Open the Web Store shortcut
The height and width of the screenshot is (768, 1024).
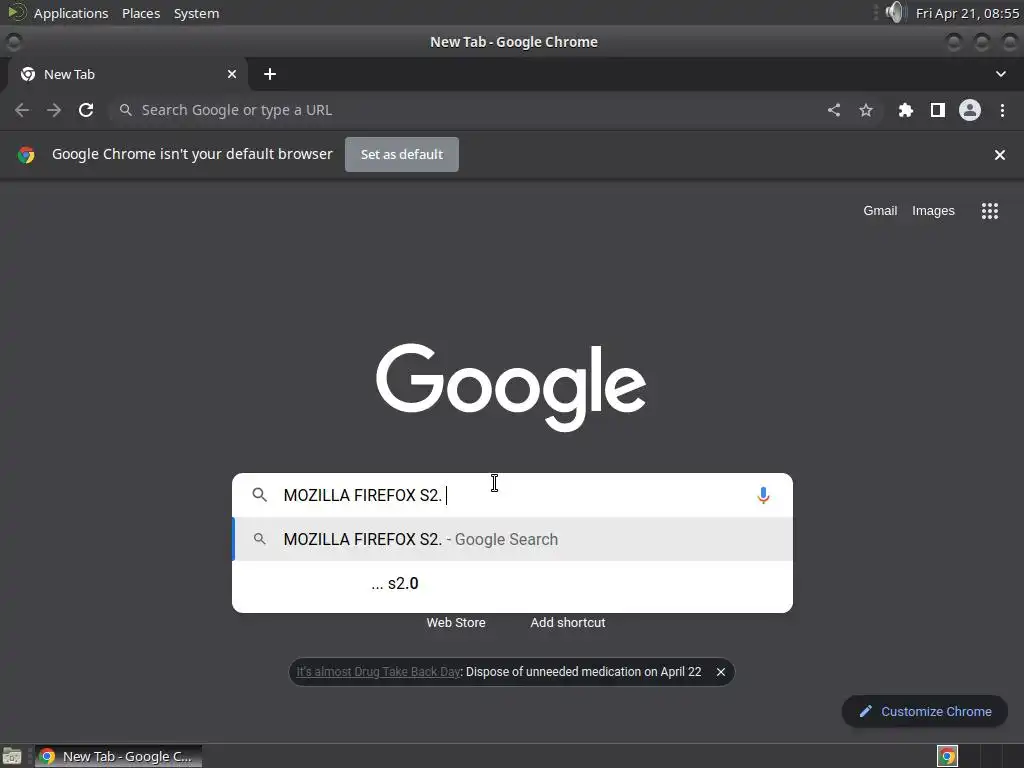point(456,623)
